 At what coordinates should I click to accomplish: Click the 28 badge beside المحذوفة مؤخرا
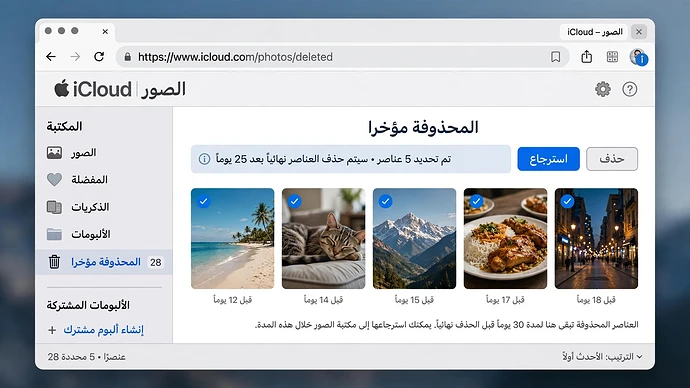click(155, 263)
